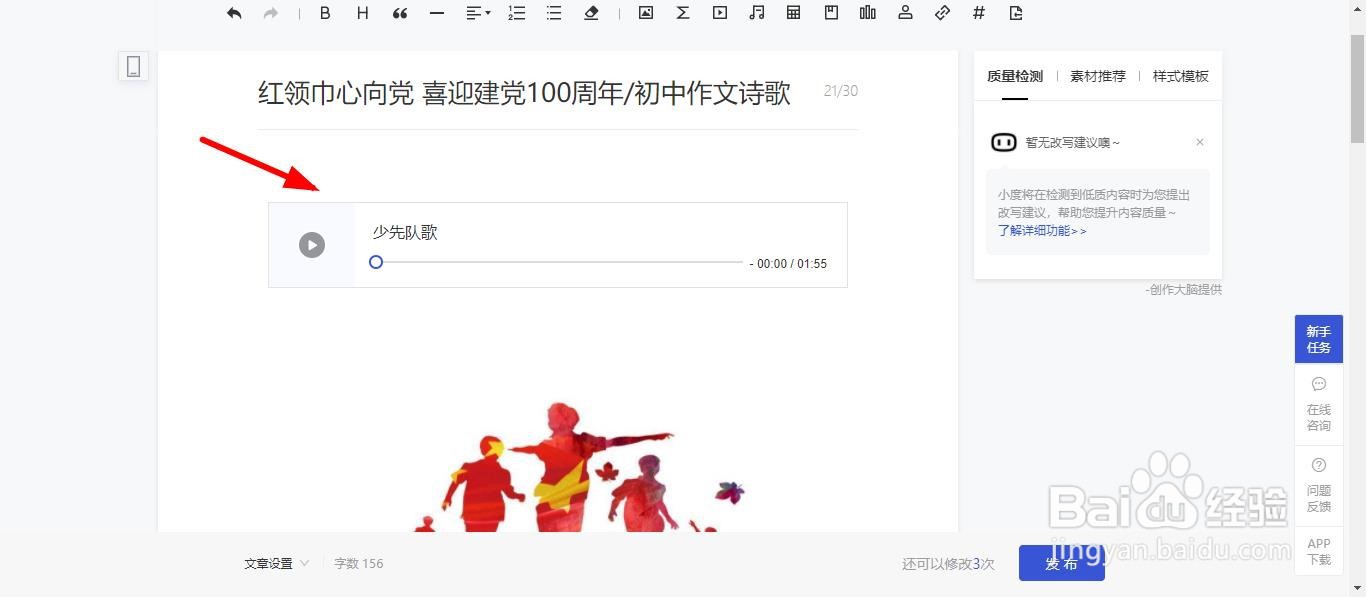Insert a math formula with the sigma icon
1366x597 pixels.
(x=682, y=13)
